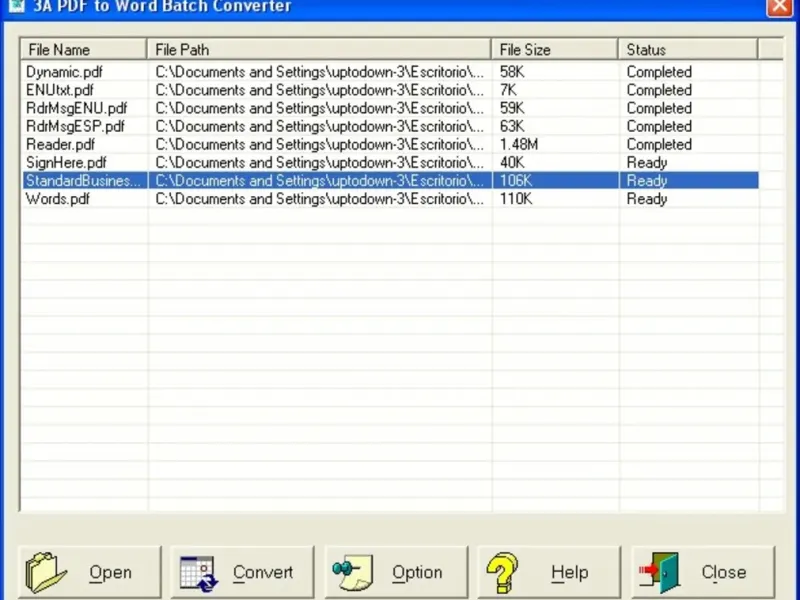Select RdrMsgENU.pdf in the list

click(x=77, y=108)
